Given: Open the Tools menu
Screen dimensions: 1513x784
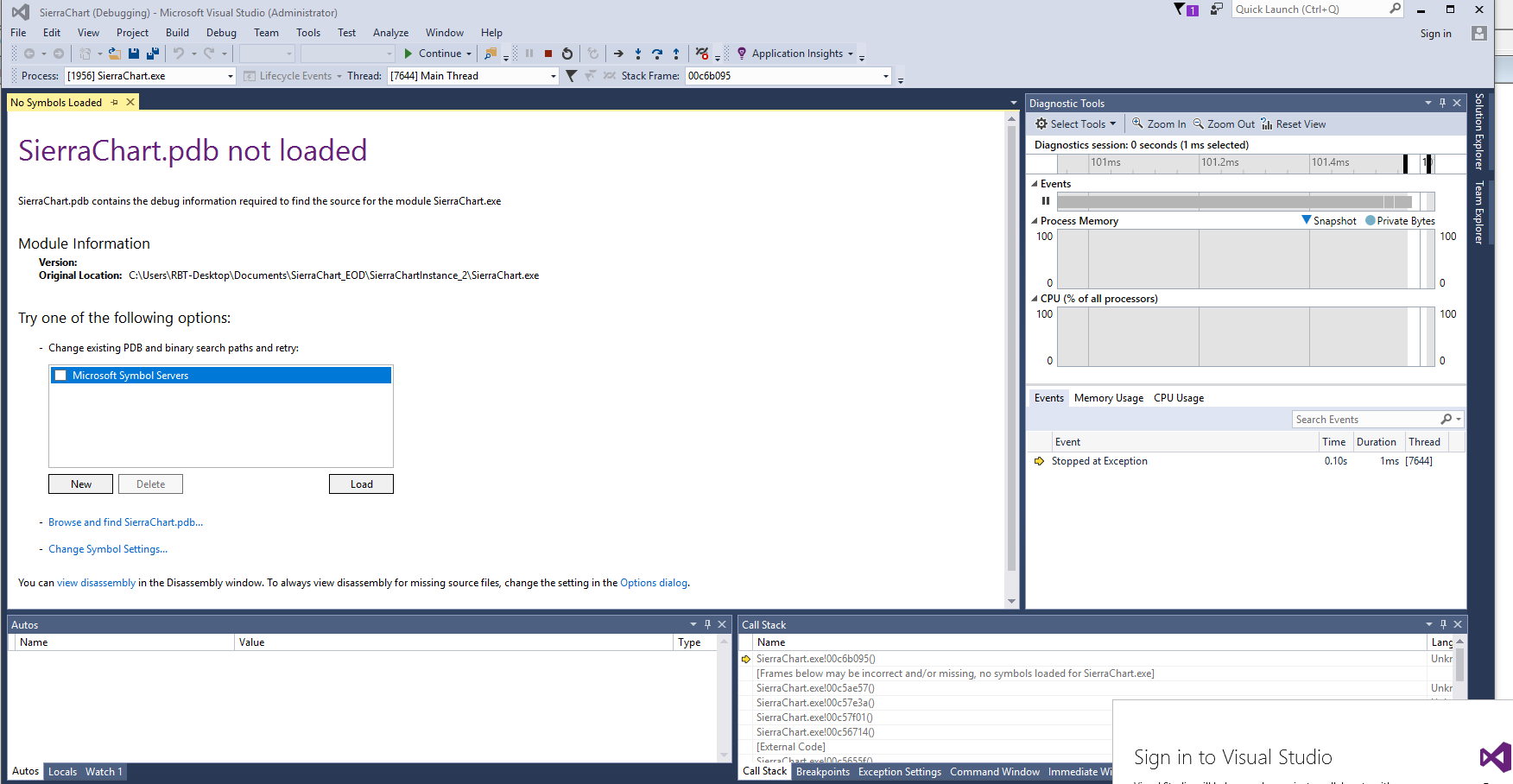Looking at the screenshot, I should [x=308, y=33].
